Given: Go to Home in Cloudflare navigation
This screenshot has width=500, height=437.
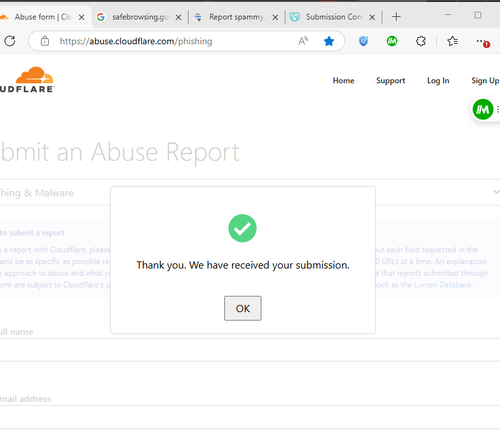Looking at the screenshot, I should pyautogui.click(x=343, y=81).
